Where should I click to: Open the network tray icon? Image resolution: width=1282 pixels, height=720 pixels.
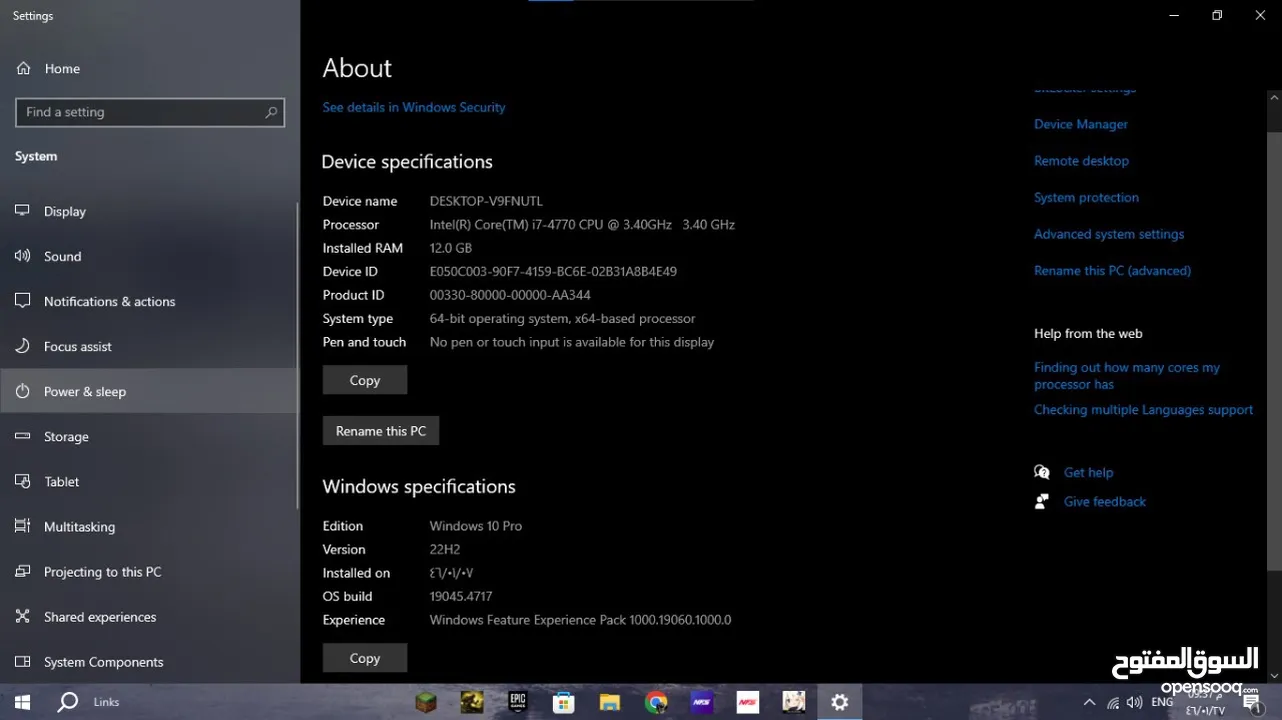(x=1113, y=703)
